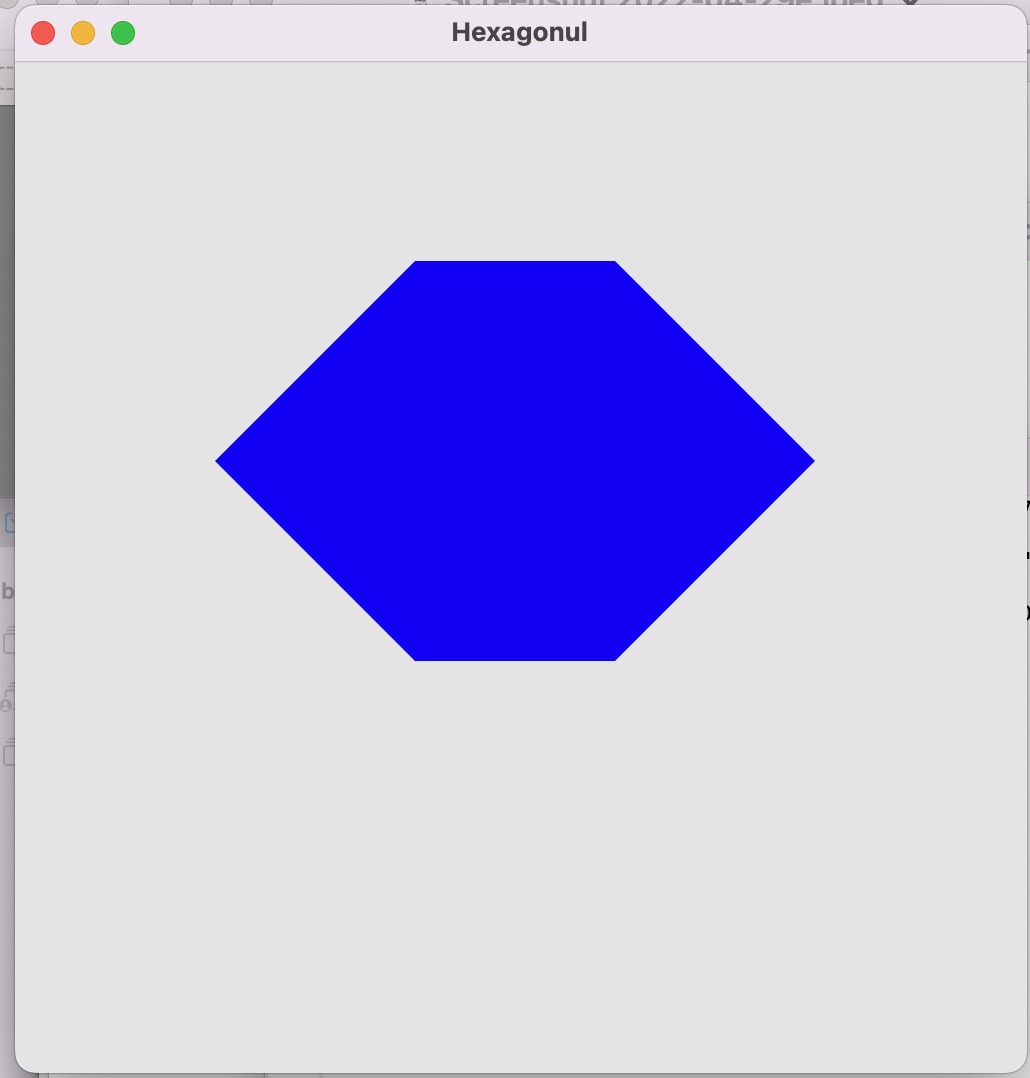Toggle the blue checkbox at left edge
This screenshot has height=1078, width=1030.
pyautogui.click(x=8, y=523)
